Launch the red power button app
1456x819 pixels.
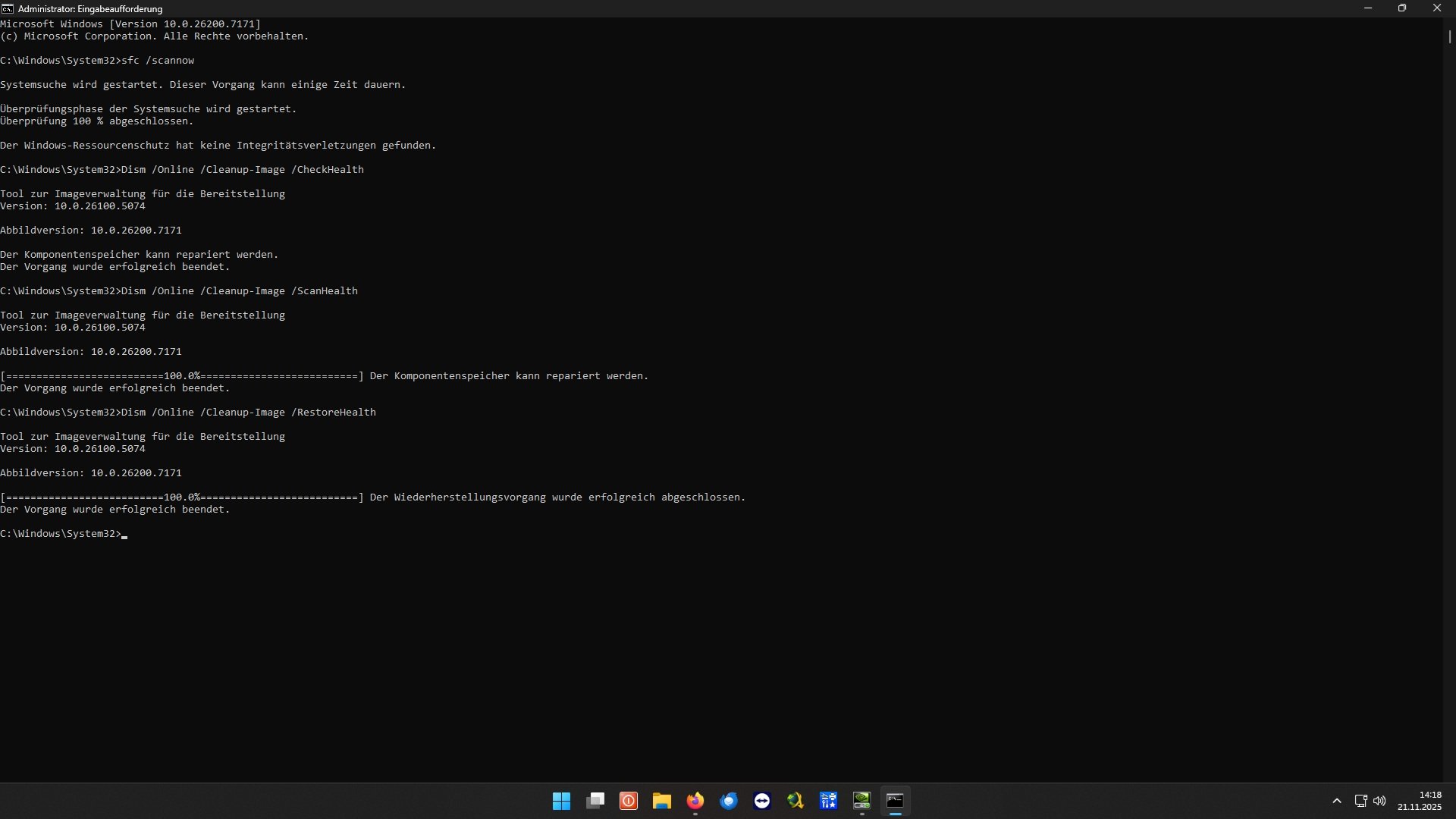pyautogui.click(x=629, y=801)
